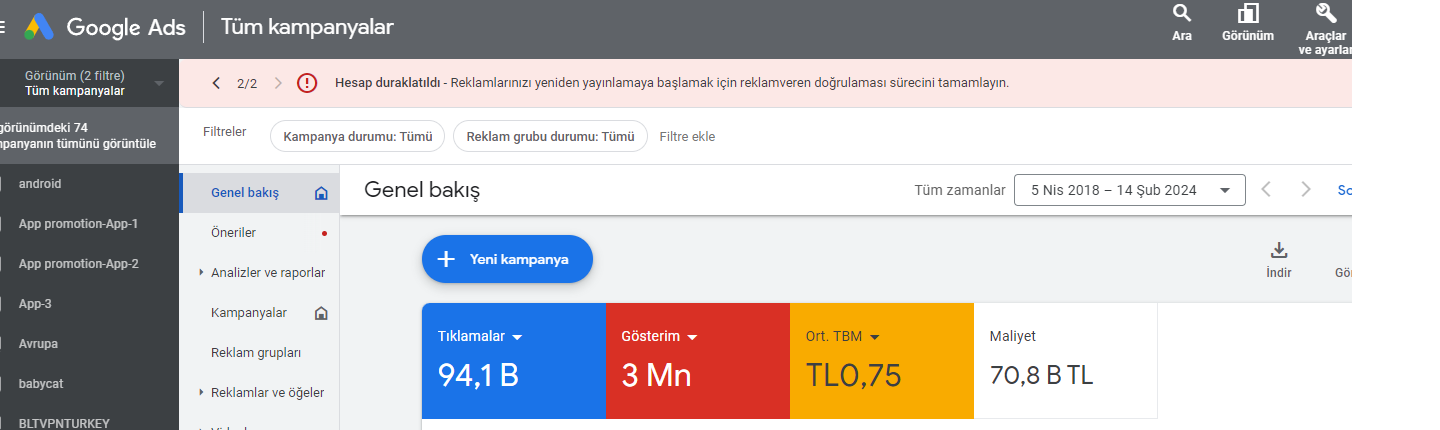Open the Ara search tool
Viewport: 1440px width, 430px height.
pos(1182,24)
